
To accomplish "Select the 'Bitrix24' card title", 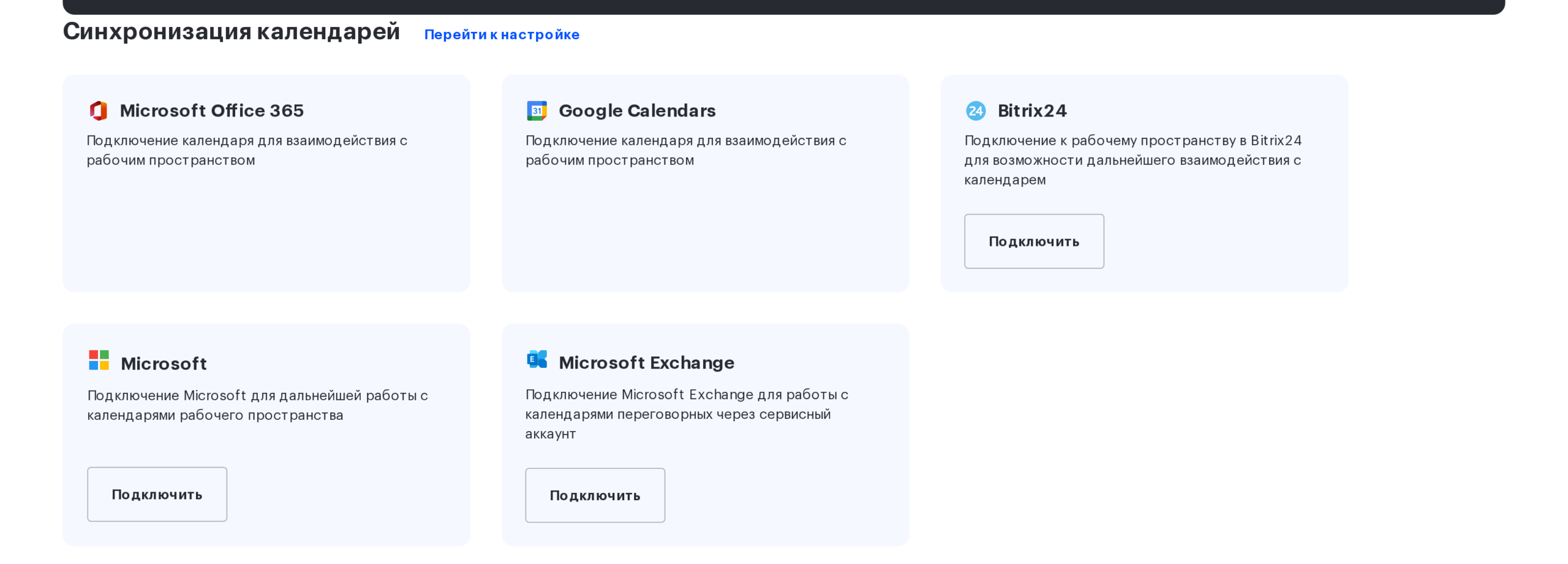I will 1032,111.
